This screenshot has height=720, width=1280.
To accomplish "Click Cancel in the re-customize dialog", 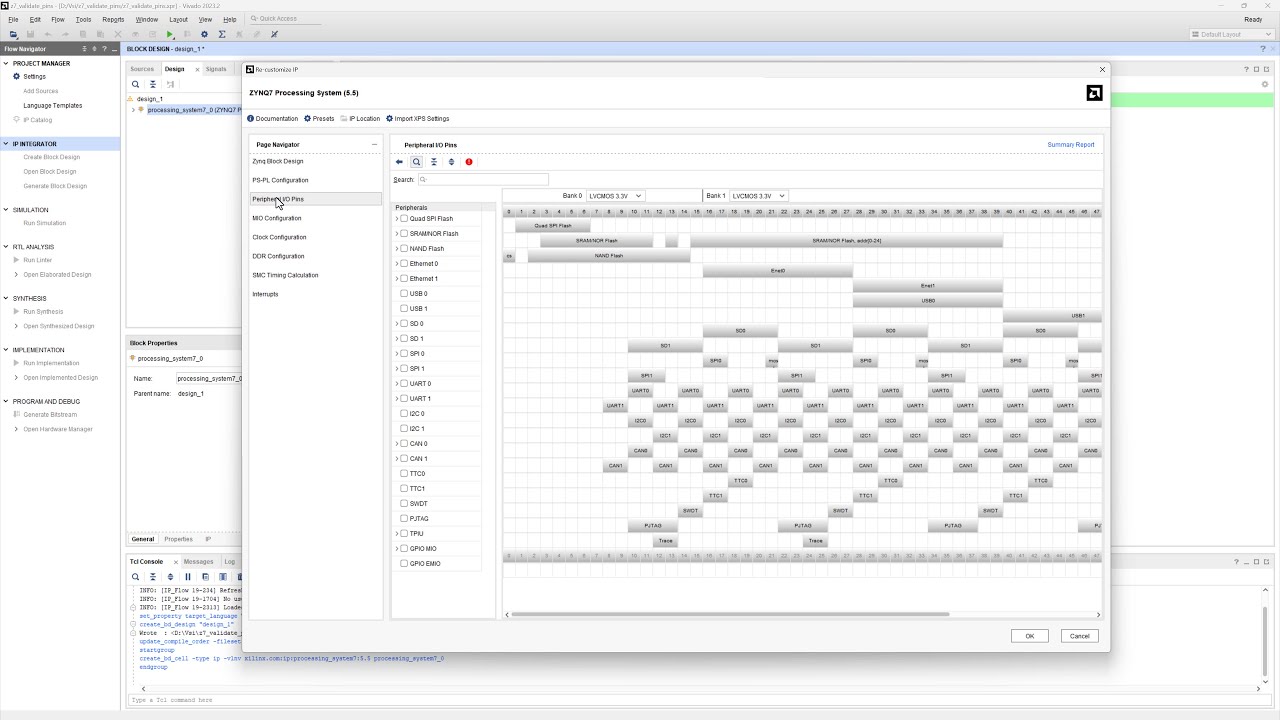I will 1080,636.
